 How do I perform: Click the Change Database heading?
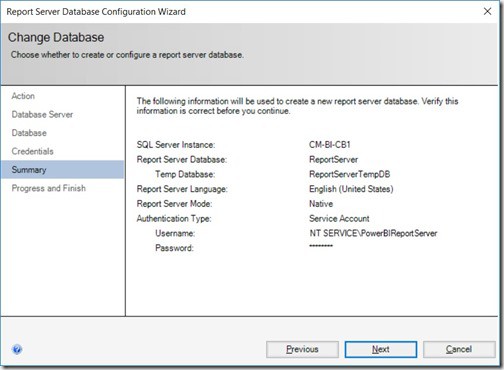pyautogui.click(x=56, y=37)
